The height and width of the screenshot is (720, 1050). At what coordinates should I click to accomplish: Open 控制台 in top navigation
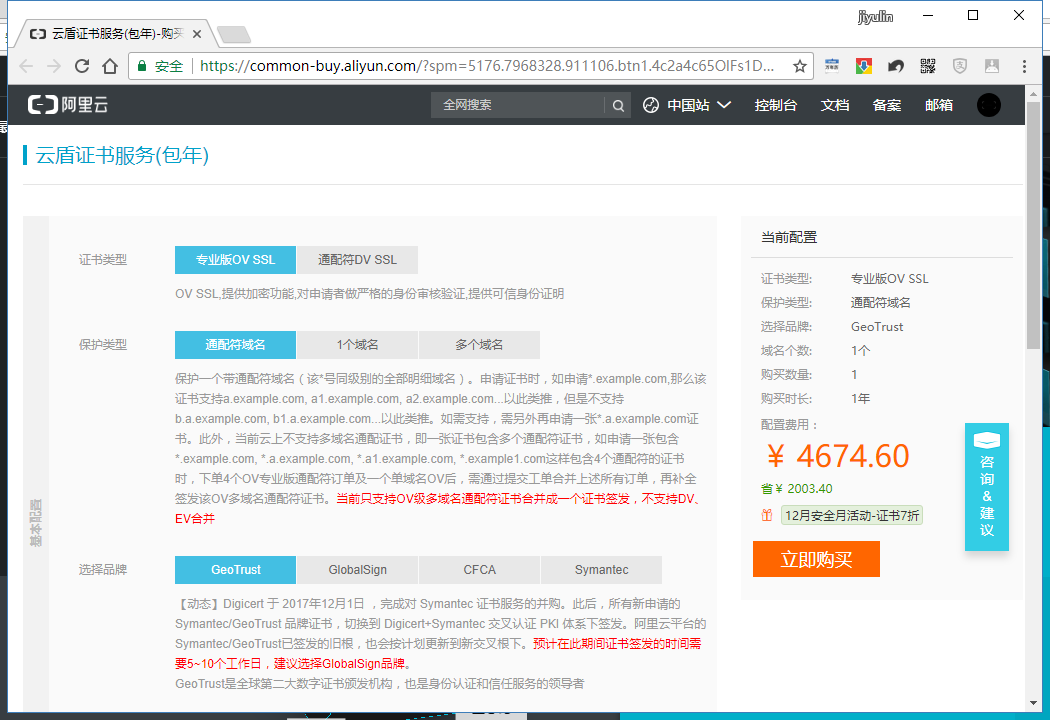(x=775, y=105)
